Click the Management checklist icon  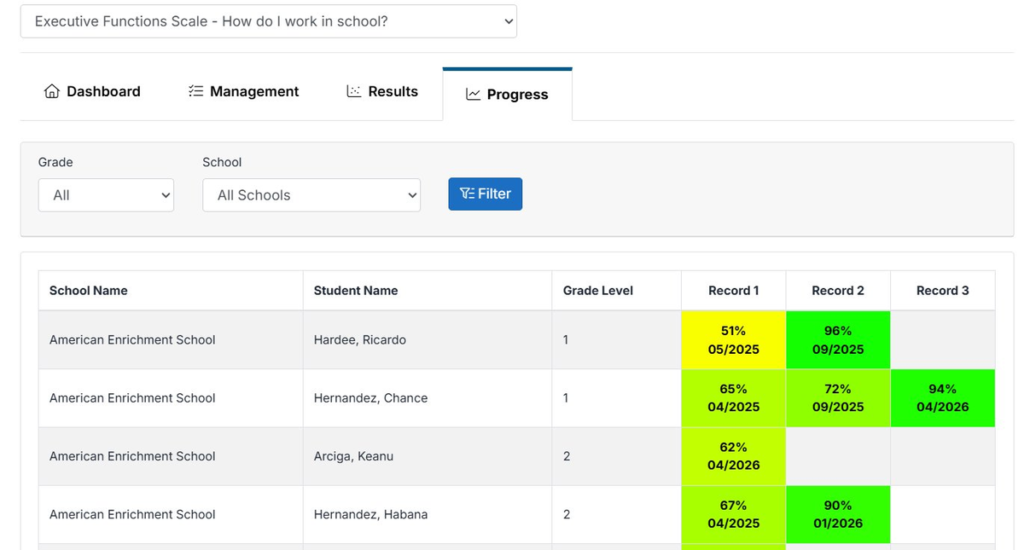(196, 92)
